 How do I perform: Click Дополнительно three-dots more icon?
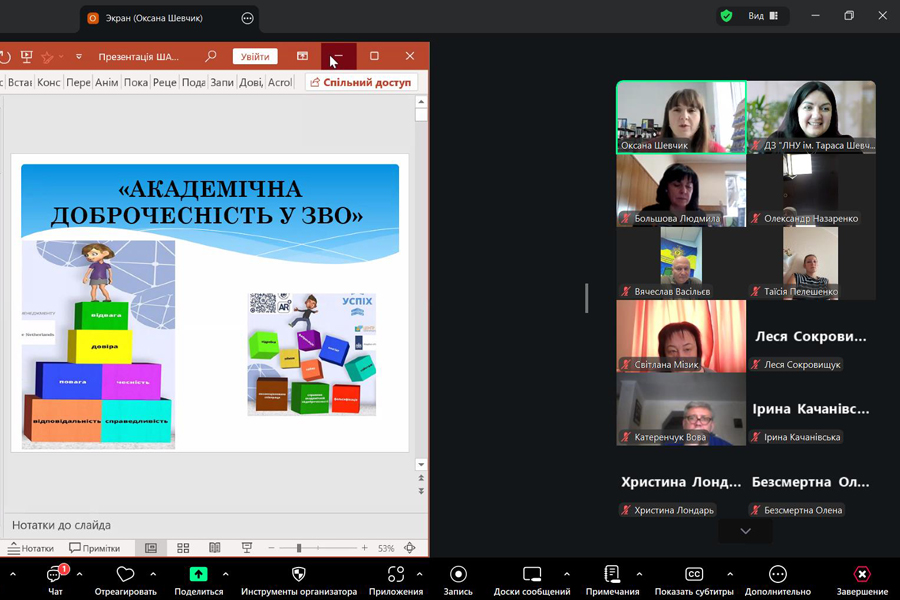tap(777, 574)
